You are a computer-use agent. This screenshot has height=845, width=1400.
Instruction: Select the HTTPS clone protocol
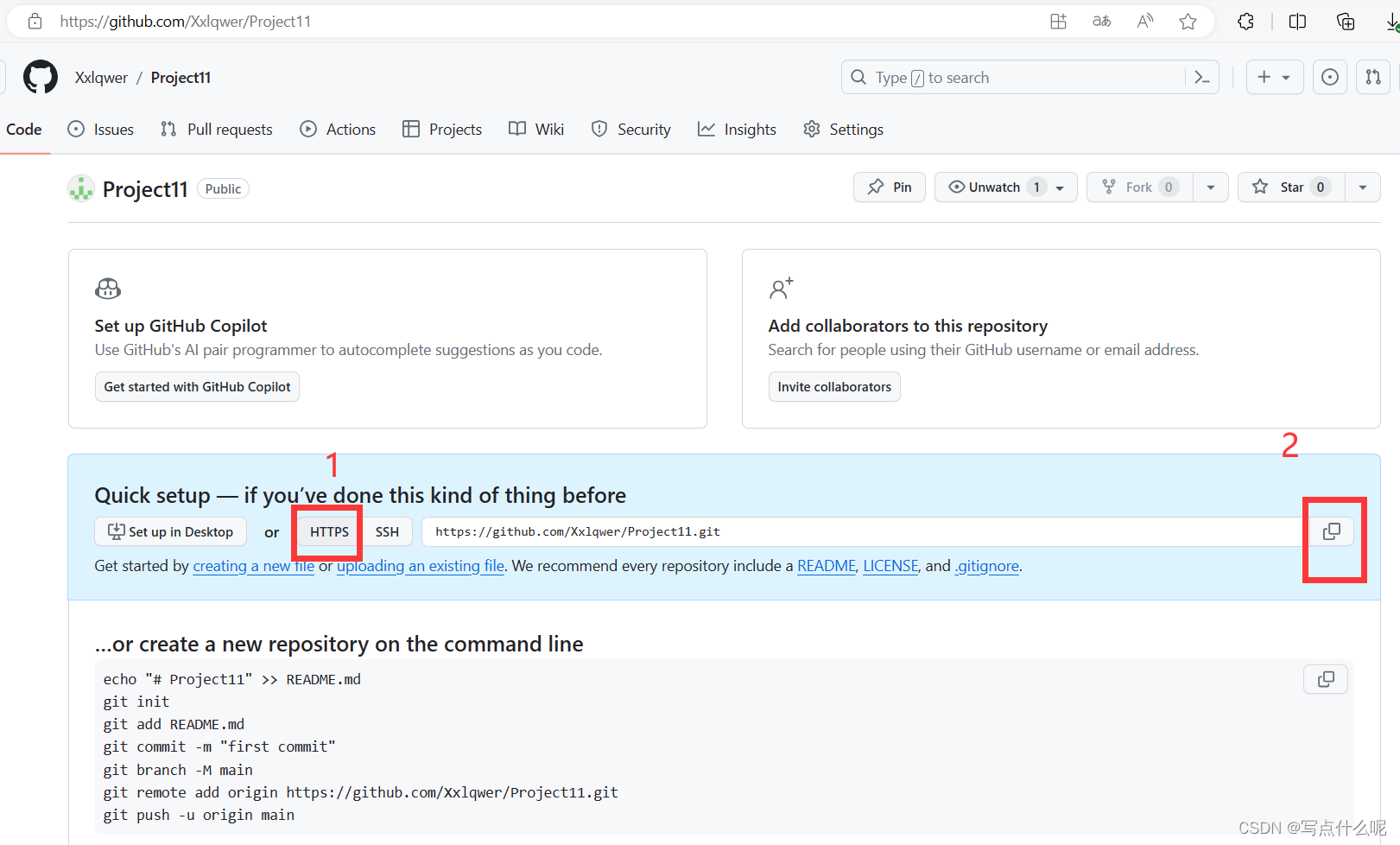click(326, 531)
